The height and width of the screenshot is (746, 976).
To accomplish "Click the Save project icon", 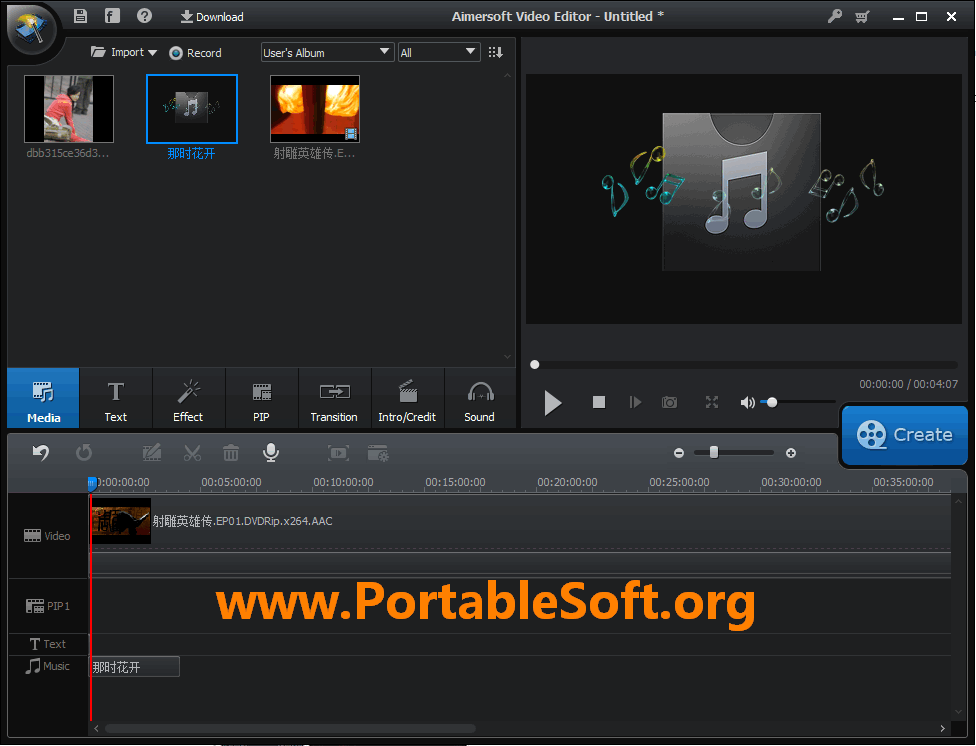I will [80, 16].
